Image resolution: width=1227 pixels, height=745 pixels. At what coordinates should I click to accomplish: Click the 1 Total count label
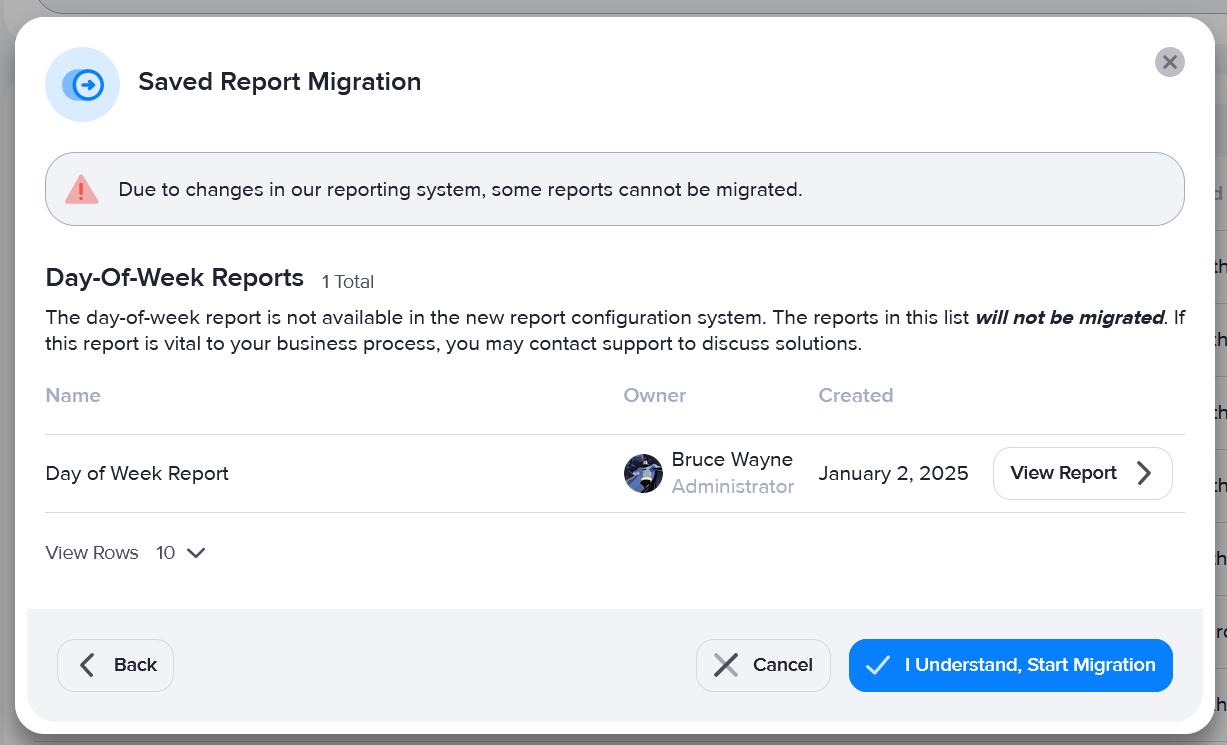coord(348,282)
